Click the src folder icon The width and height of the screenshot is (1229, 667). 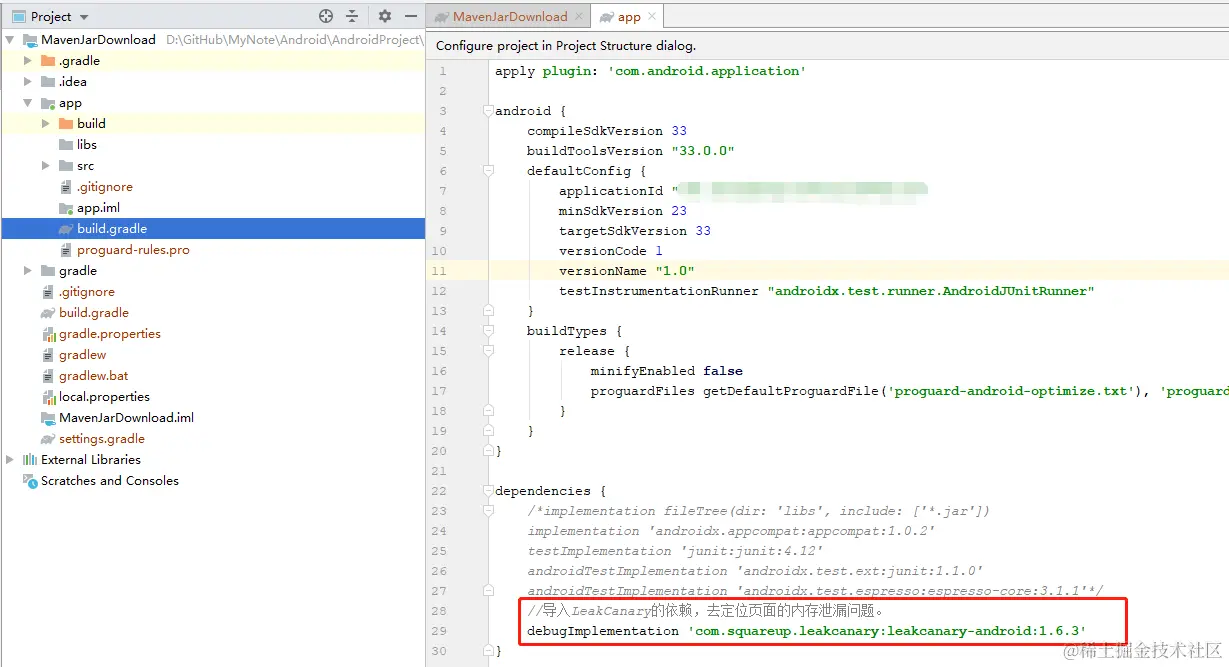pyautogui.click(x=66, y=166)
